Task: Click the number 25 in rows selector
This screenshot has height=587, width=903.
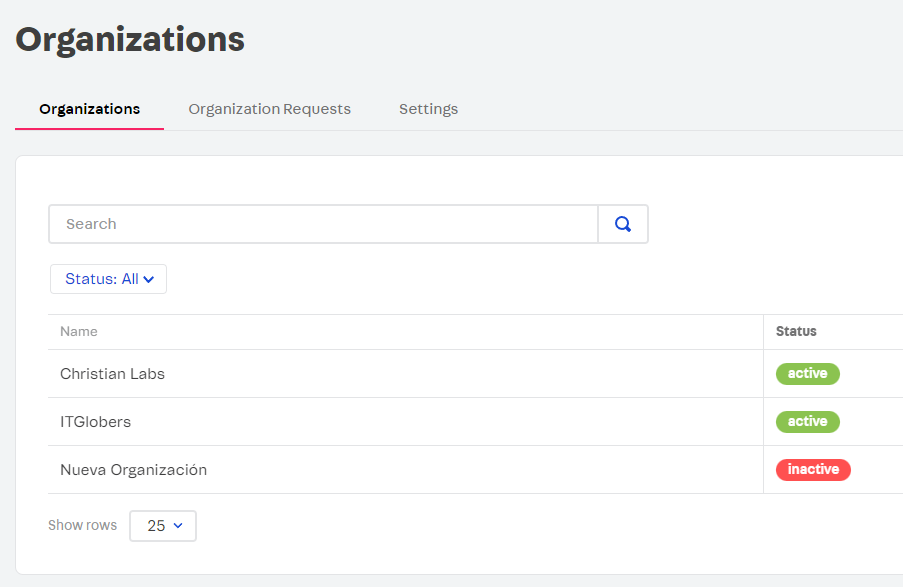Action: [x=156, y=526]
